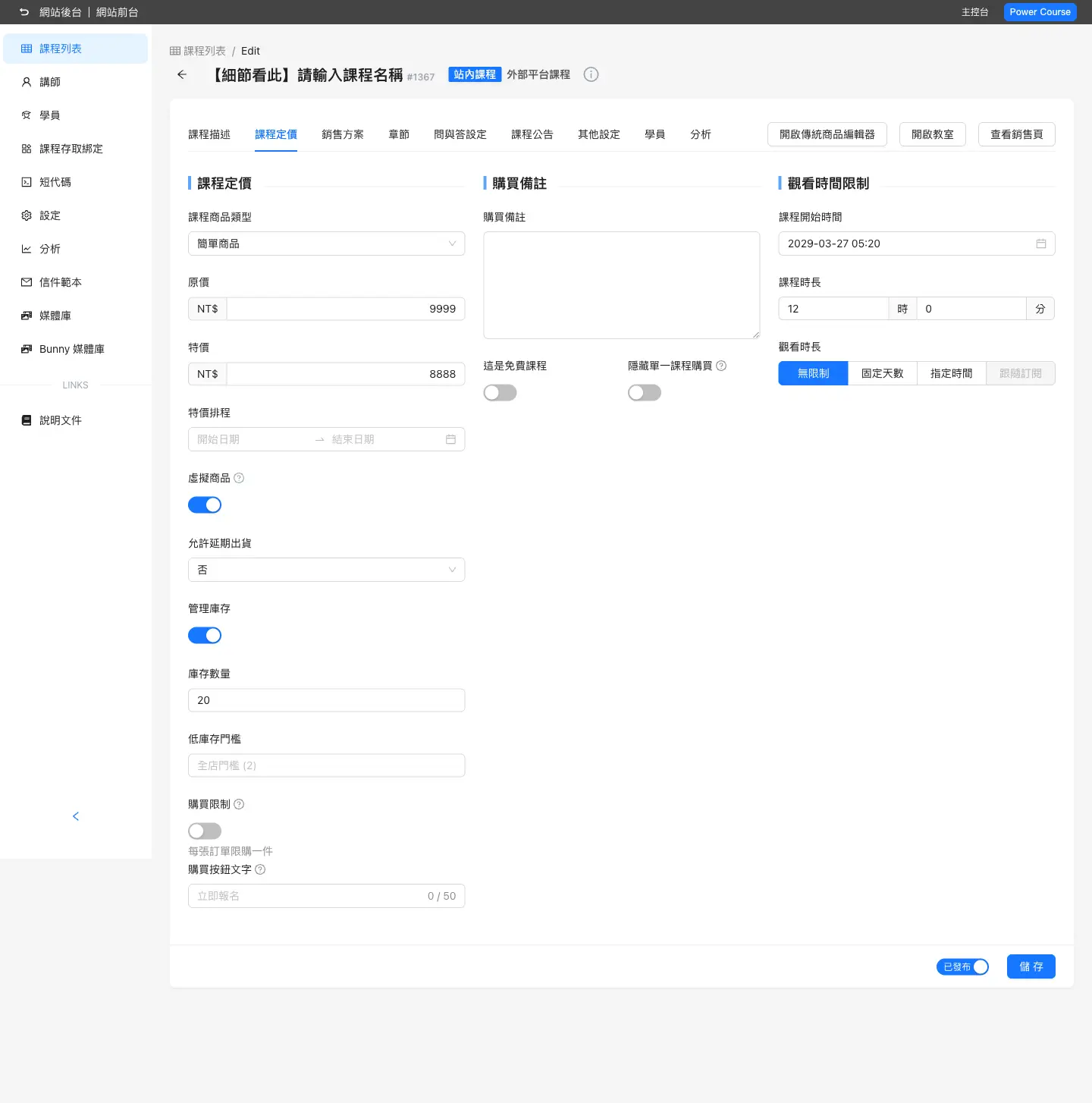
Task: Click the chart icon for 分析 in the sidebar
Action: pos(27,249)
